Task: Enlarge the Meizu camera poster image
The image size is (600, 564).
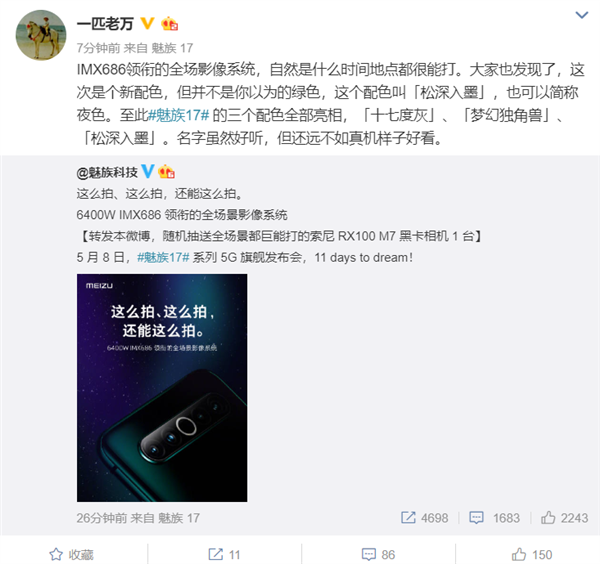Action: pyautogui.click(x=162, y=388)
